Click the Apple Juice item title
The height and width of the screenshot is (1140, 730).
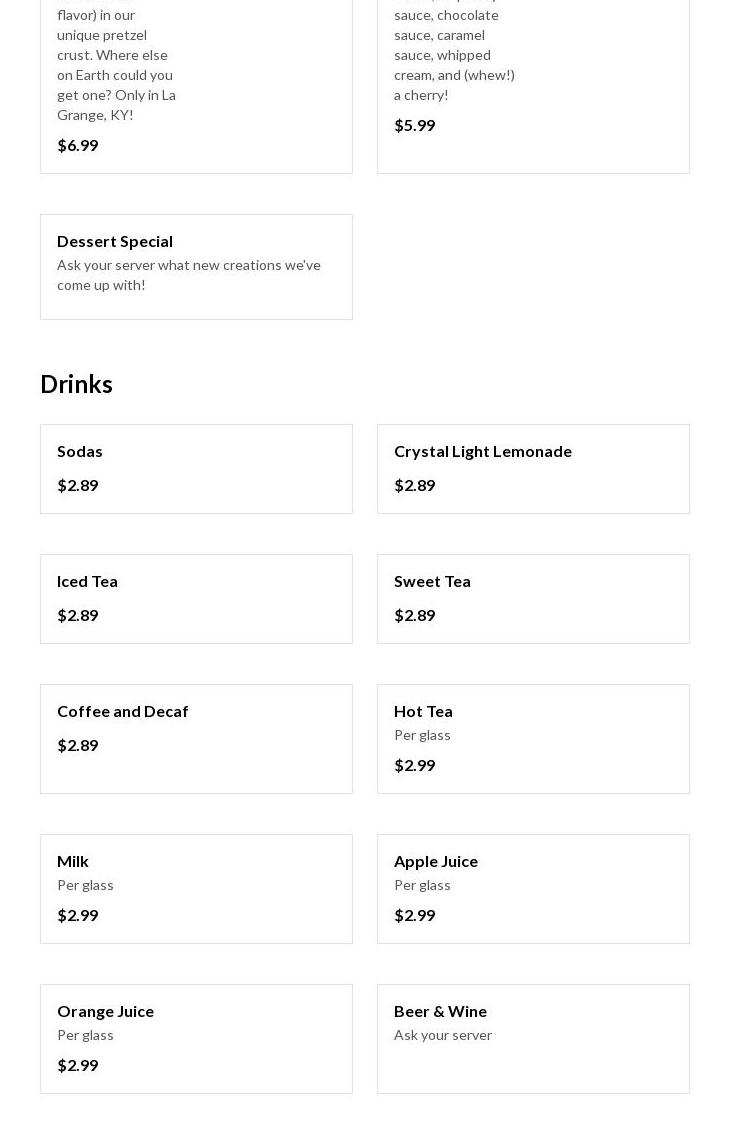pos(436,861)
